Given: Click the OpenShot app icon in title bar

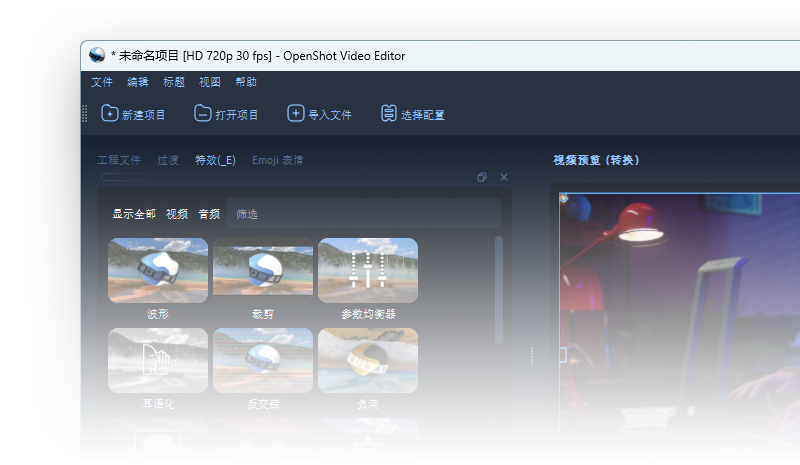Looking at the screenshot, I should point(97,55).
